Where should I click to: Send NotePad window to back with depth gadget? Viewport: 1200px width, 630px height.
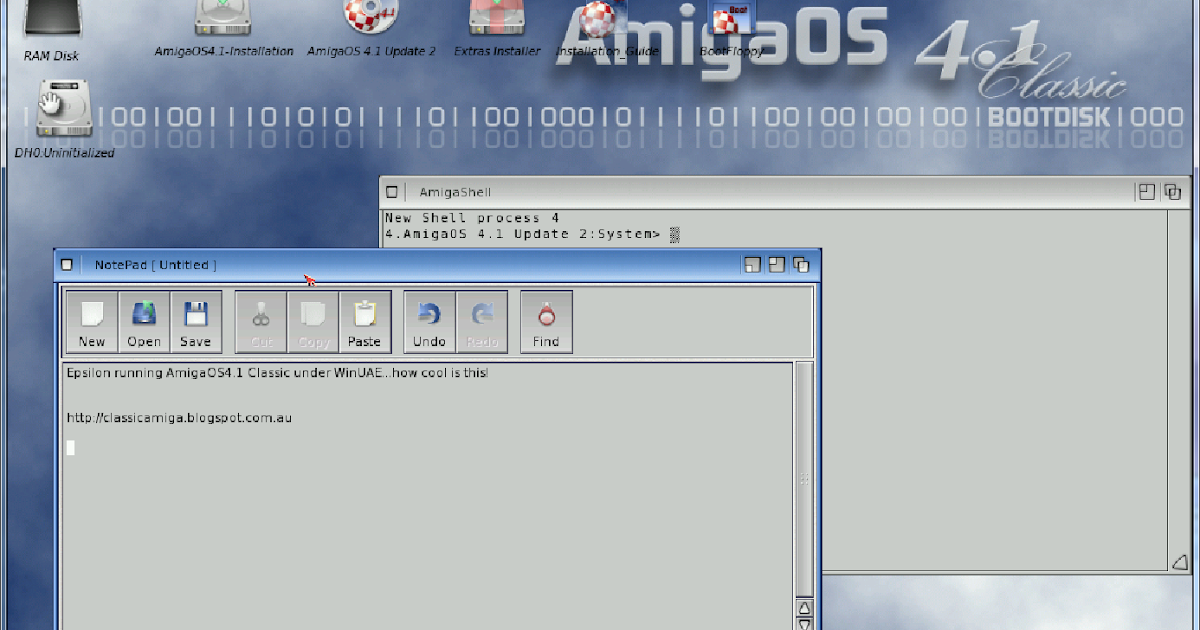[x=799, y=264]
